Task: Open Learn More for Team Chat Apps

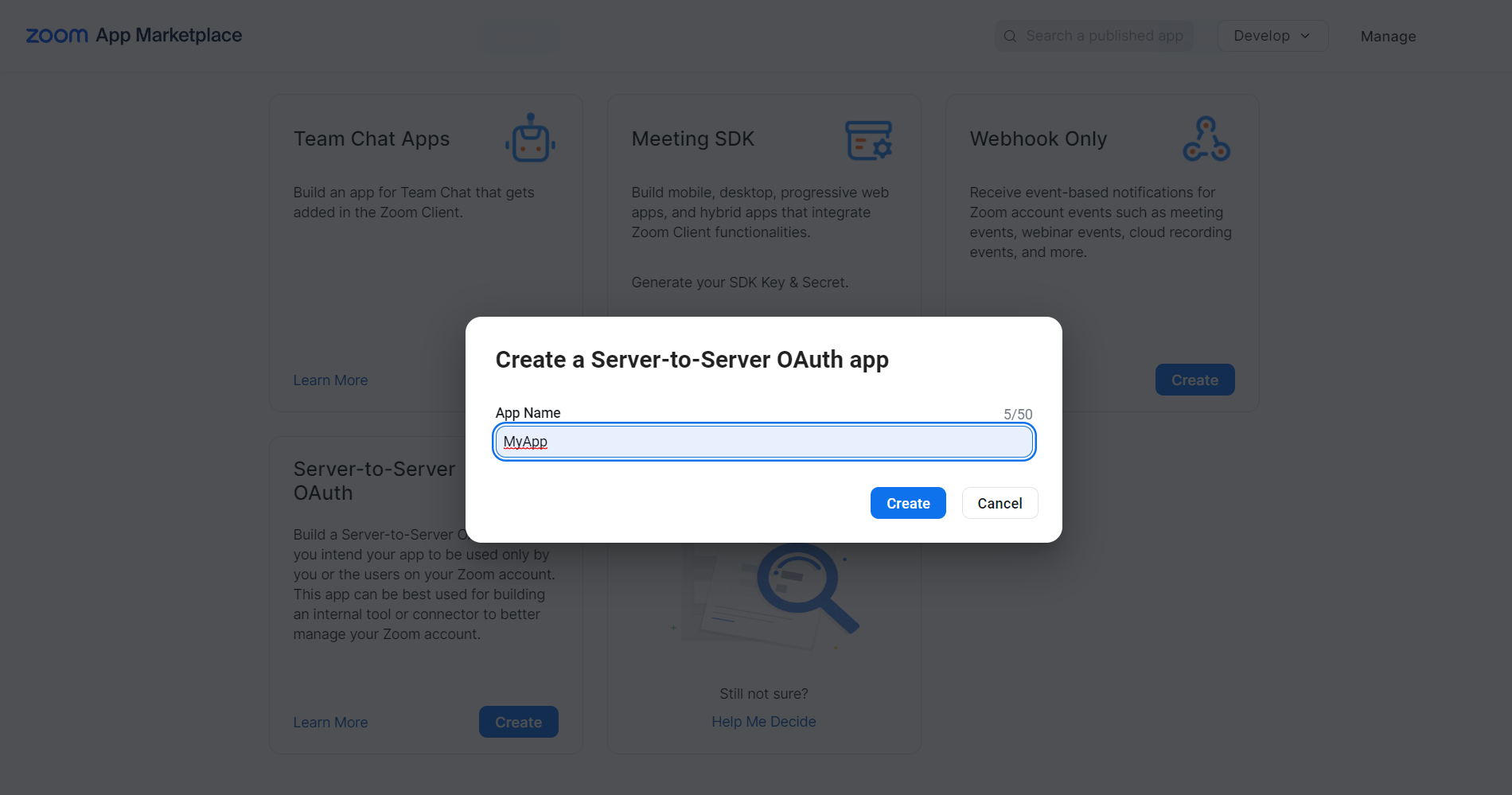Action: point(330,380)
